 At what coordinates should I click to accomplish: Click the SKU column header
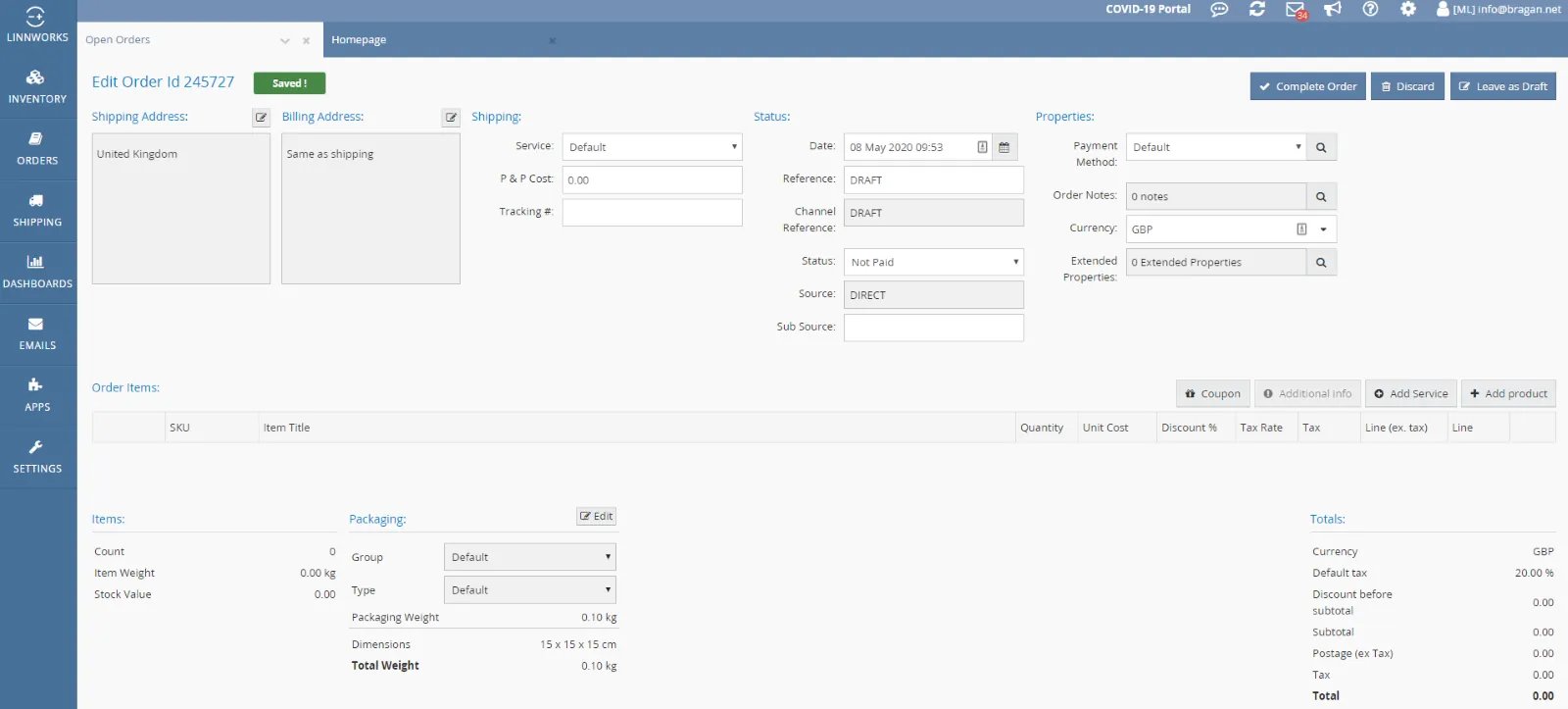click(212, 428)
